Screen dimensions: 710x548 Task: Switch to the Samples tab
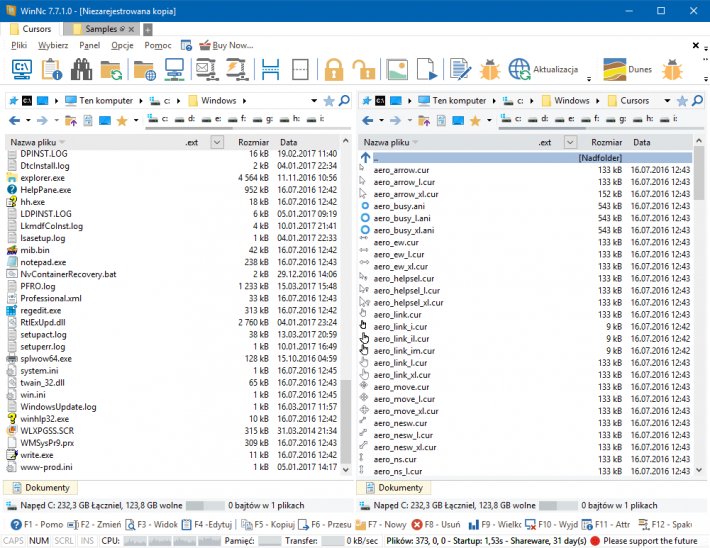tap(101, 29)
